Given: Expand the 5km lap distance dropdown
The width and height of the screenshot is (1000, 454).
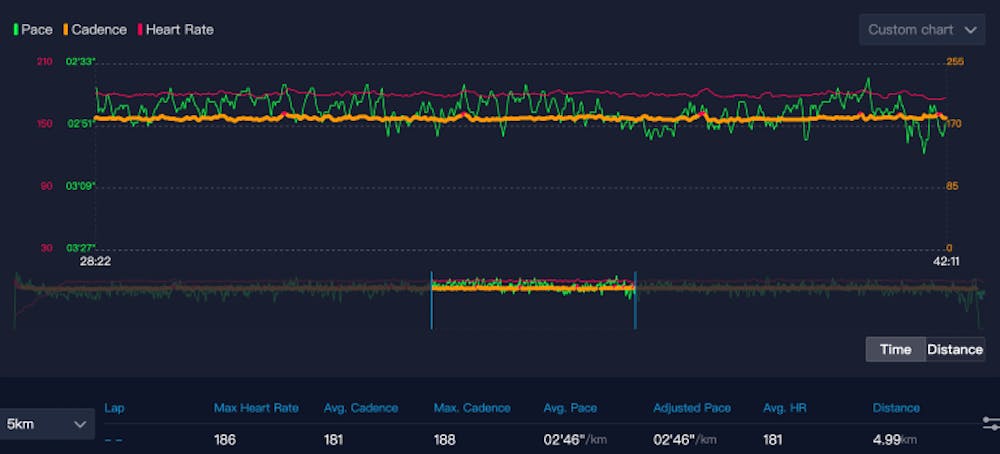Looking at the screenshot, I should click(x=48, y=424).
